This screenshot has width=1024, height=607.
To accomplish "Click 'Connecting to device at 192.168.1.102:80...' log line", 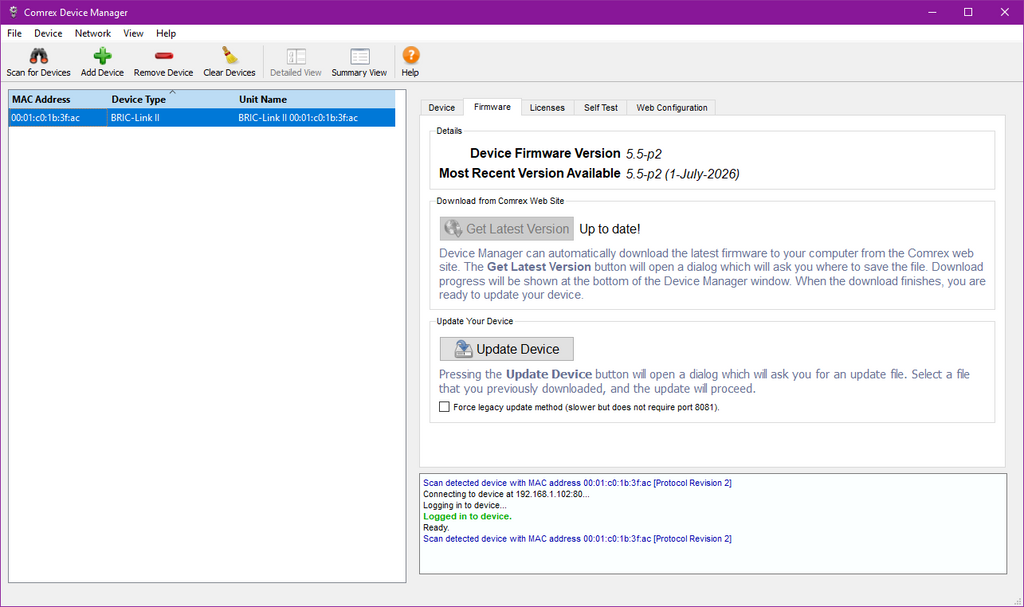I will (x=506, y=494).
